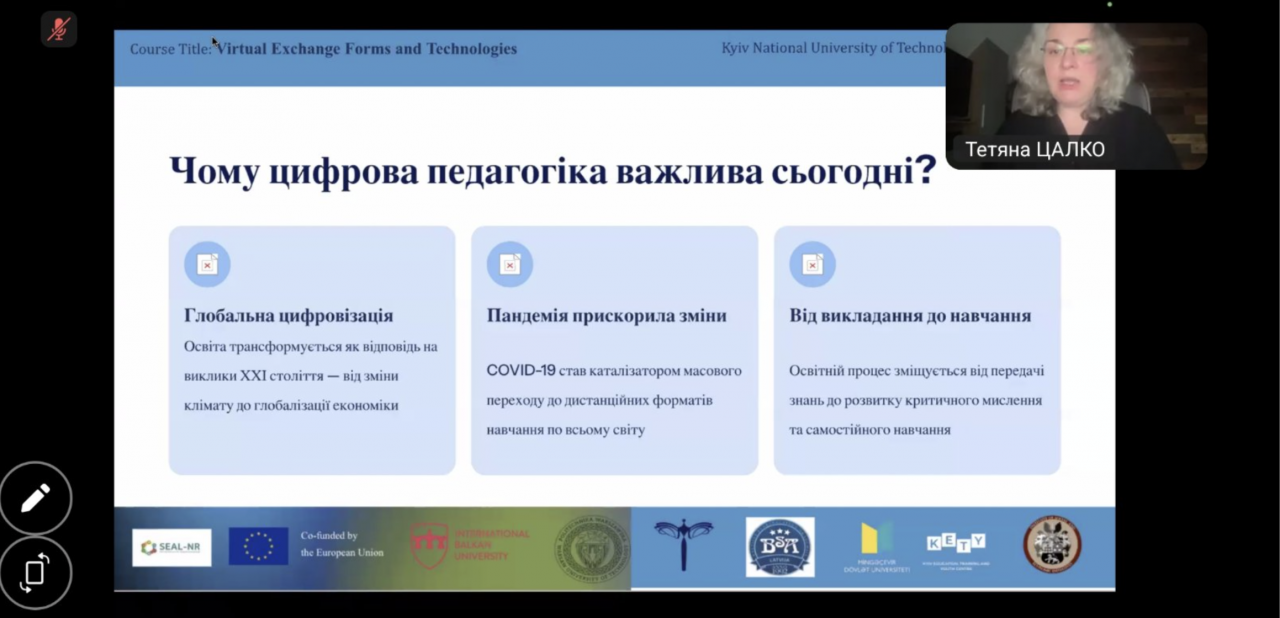Click the Virtual Exchange Forms and Technologies title
Image resolution: width=1280 pixels, height=618 pixels.
(x=367, y=49)
